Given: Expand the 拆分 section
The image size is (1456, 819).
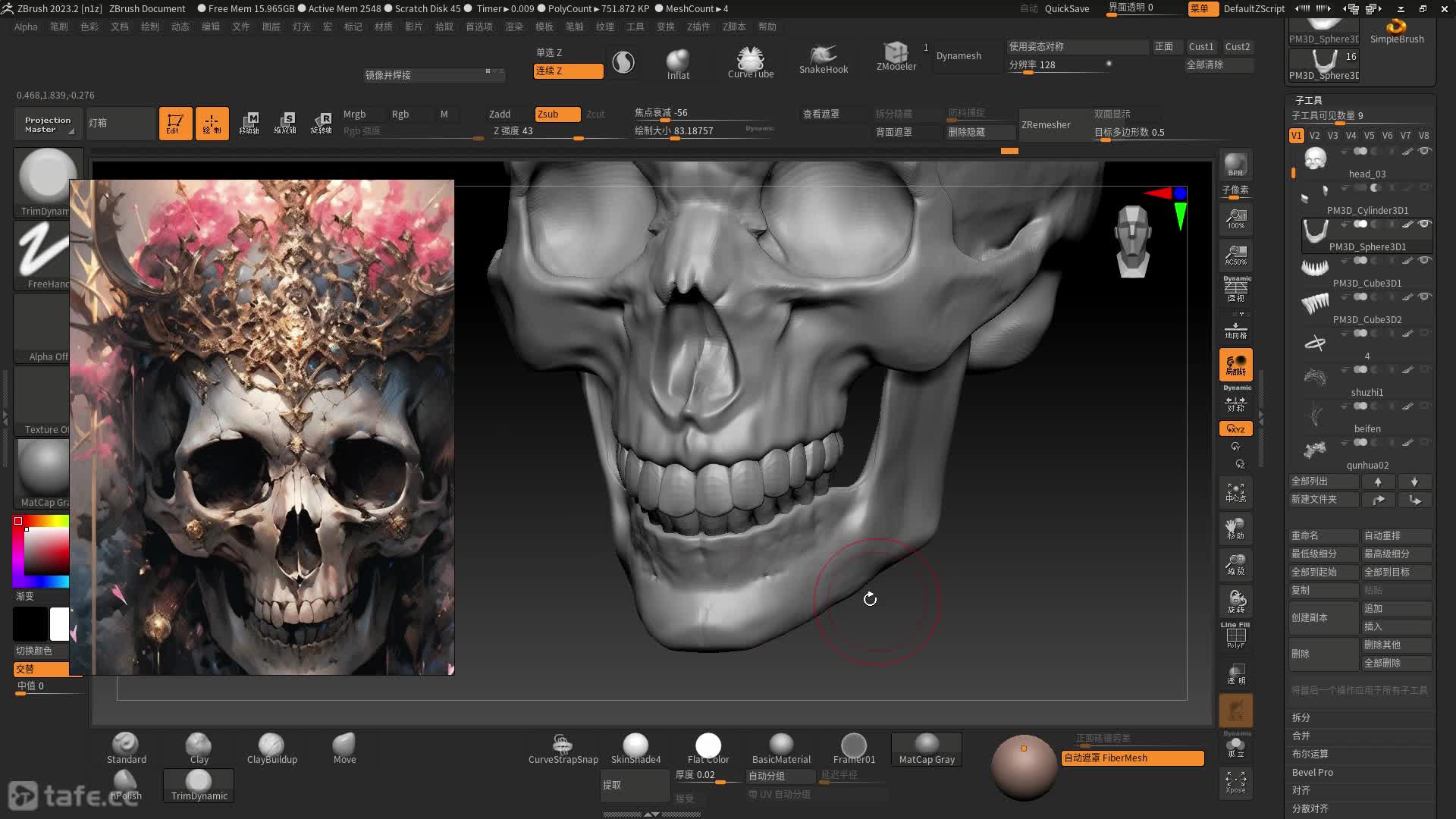Looking at the screenshot, I should (1301, 717).
